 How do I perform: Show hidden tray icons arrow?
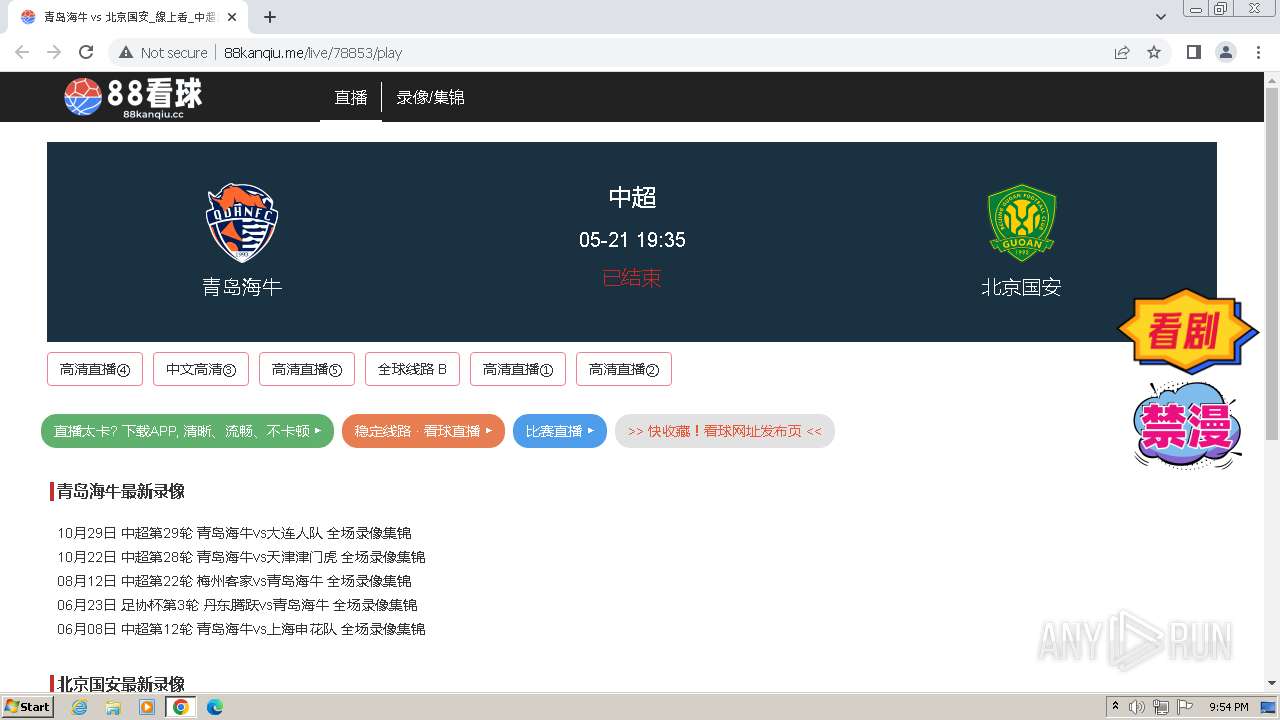1115,707
